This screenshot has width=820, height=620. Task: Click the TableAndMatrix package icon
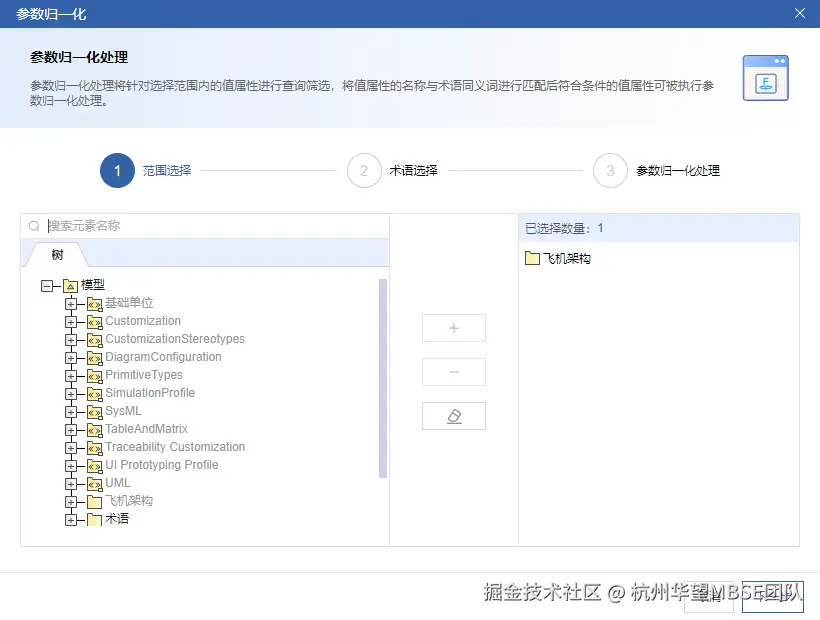tap(94, 430)
